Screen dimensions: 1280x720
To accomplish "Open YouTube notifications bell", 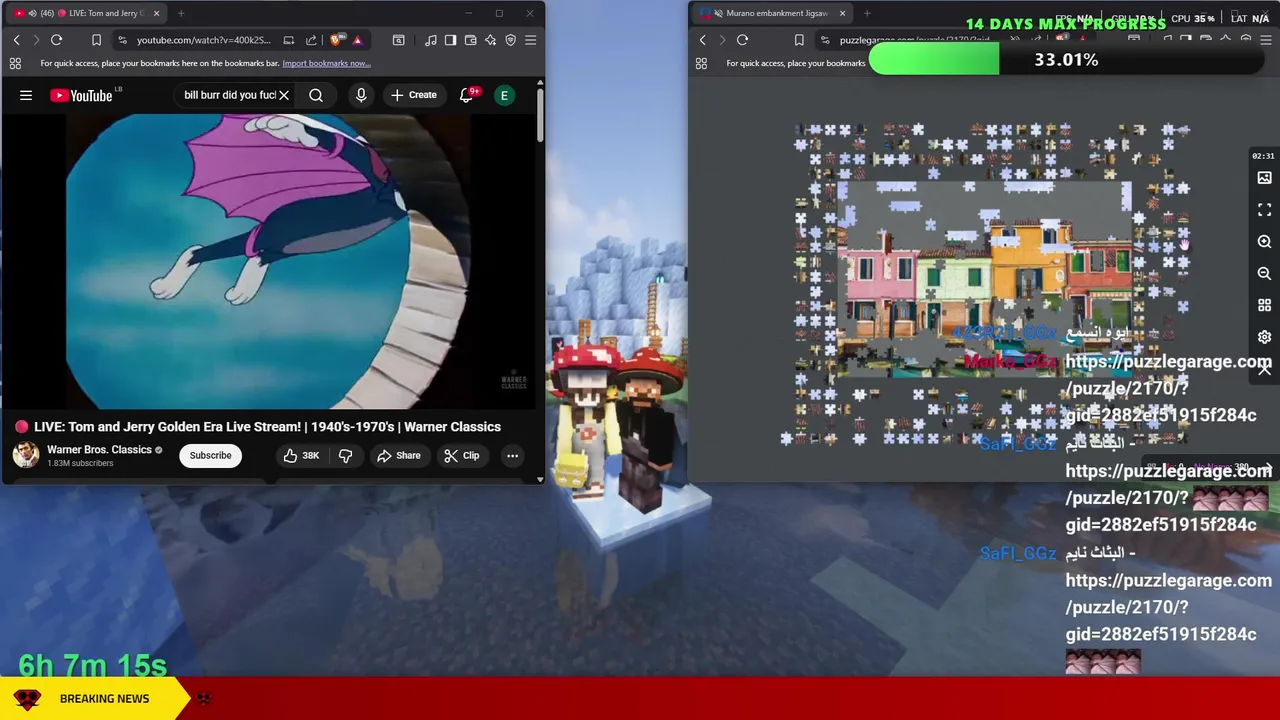I will coord(467,95).
